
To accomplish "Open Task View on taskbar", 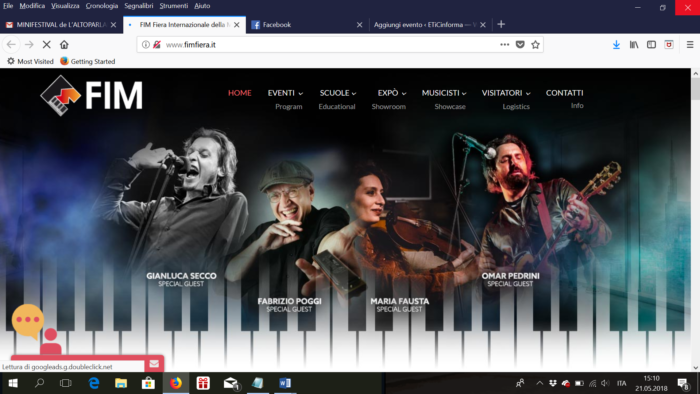I will [66, 383].
